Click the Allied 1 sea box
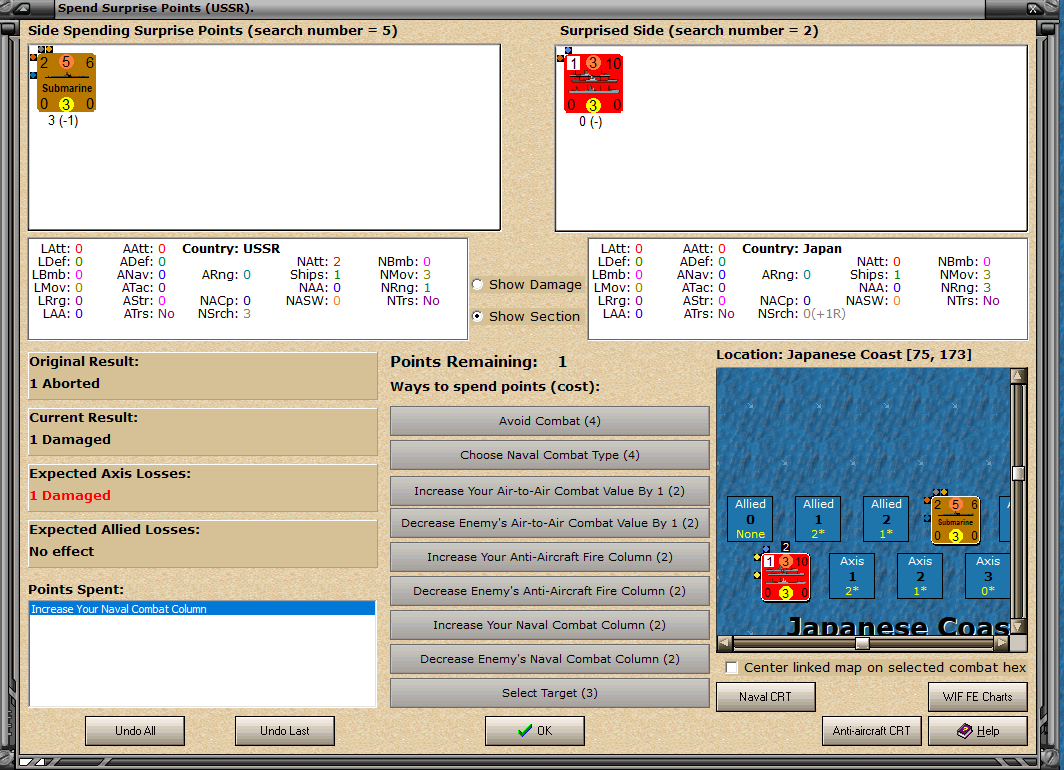 pyautogui.click(x=818, y=519)
